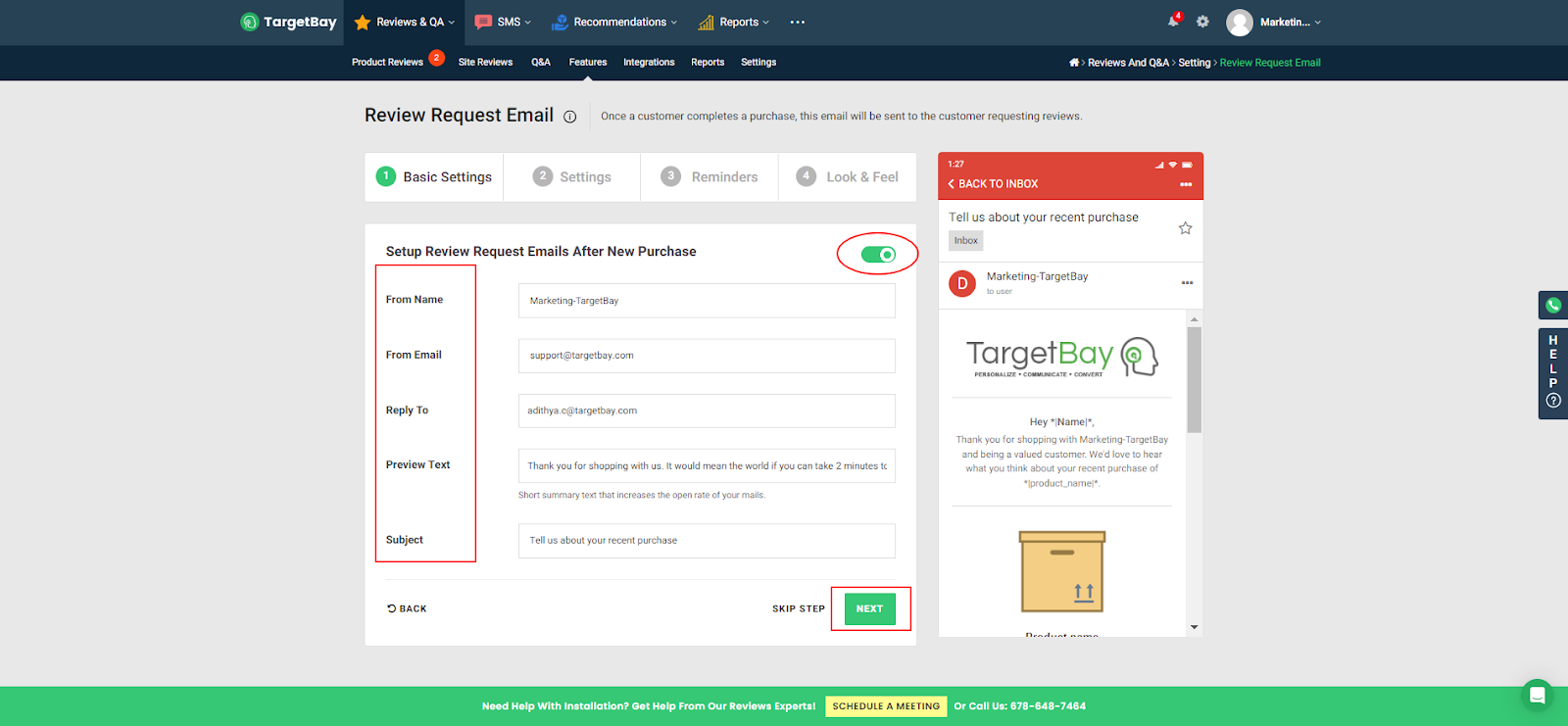The width and height of the screenshot is (1568, 726).
Task: Expand the SMS dropdown menu
Action: pos(527,22)
